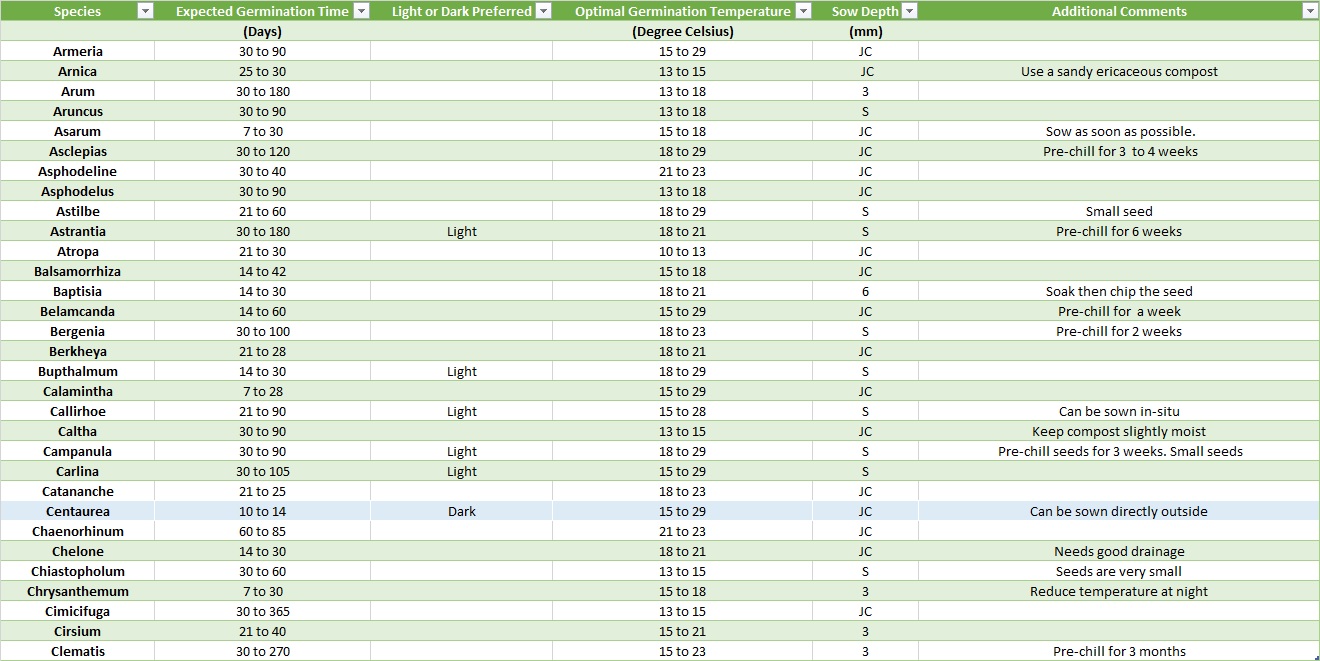Image resolution: width=1320 pixels, height=661 pixels.
Task: Click the Cirsium species name
Action: pyautogui.click(x=78, y=631)
